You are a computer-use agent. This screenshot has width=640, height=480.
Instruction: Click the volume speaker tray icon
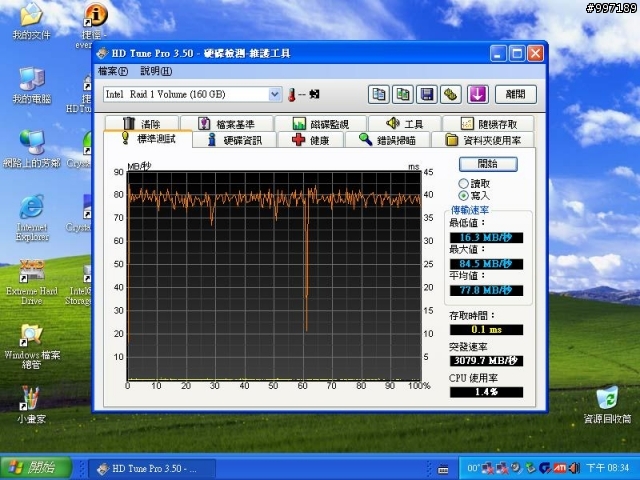click(574, 468)
